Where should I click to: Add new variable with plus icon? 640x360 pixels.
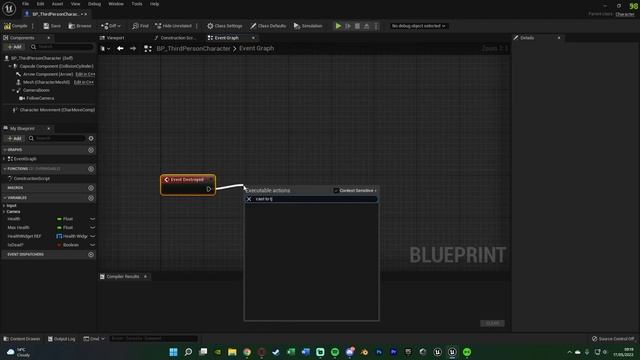click(91, 198)
